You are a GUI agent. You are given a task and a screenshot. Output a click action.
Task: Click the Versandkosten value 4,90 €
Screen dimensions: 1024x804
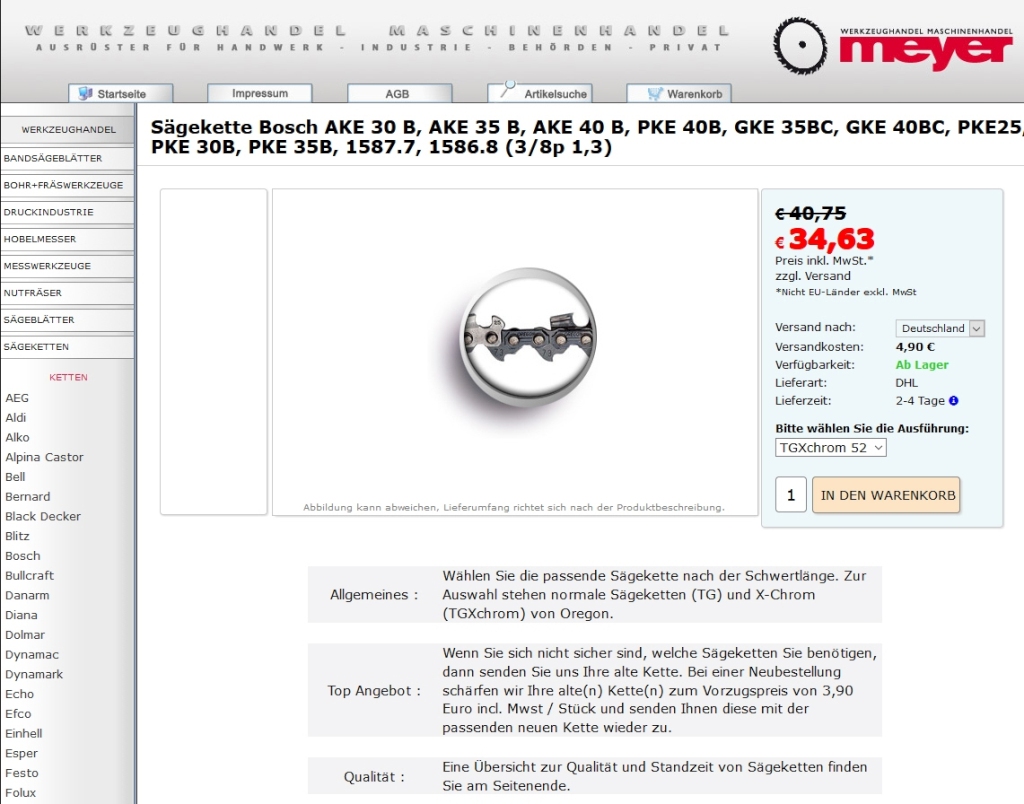(x=915, y=347)
